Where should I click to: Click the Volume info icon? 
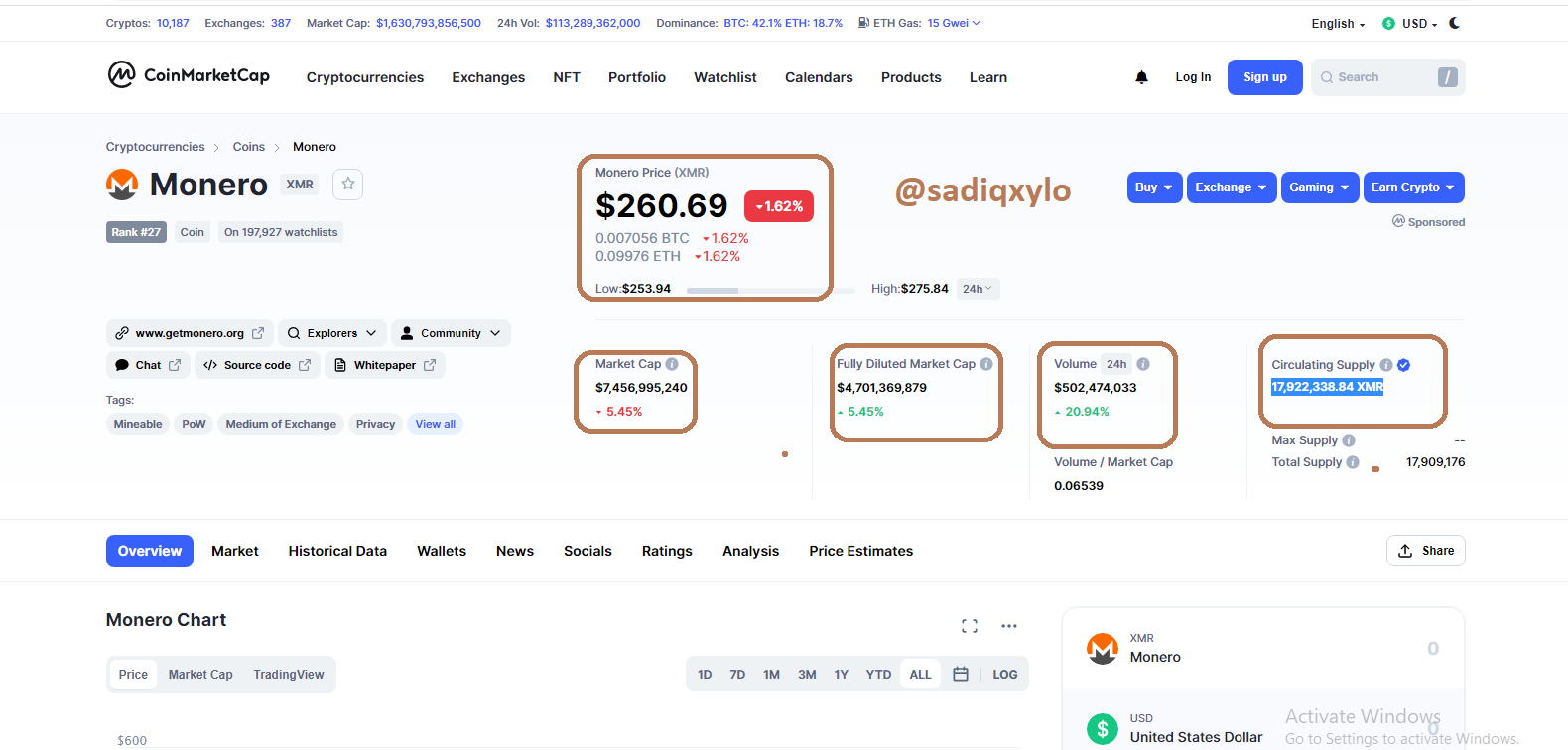(x=1143, y=364)
